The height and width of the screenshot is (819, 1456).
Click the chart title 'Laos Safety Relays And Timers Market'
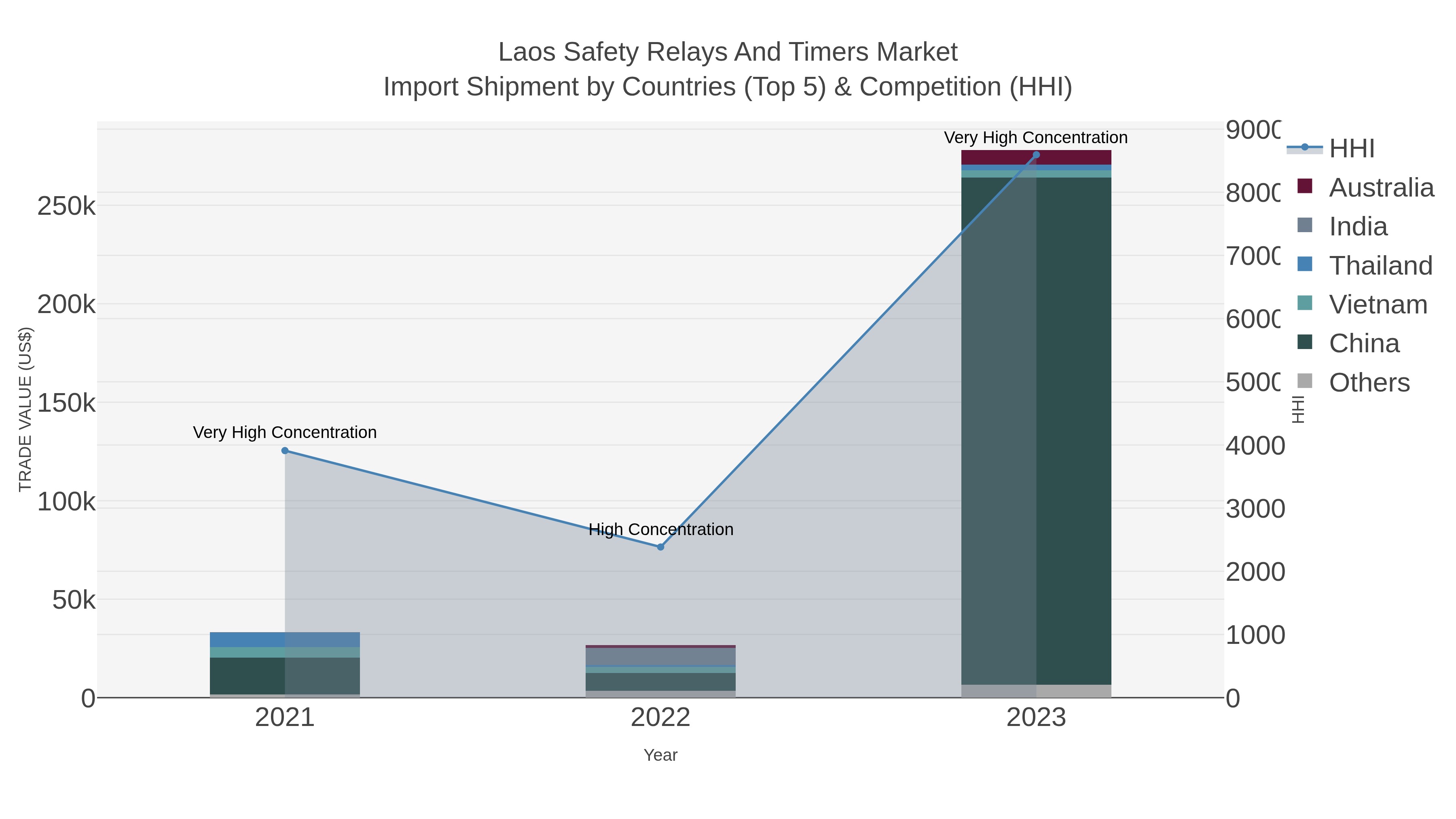728,52
